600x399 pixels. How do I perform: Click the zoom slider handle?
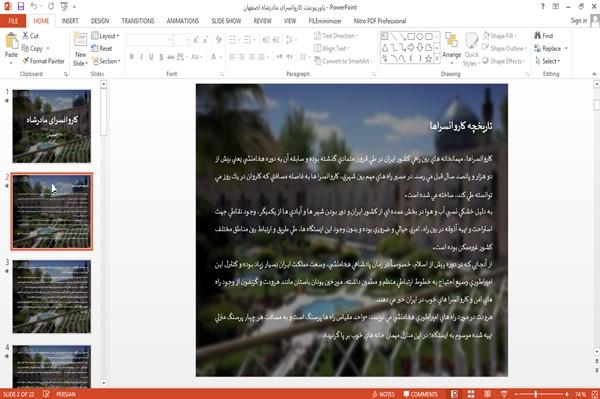[x=536, y=394]
